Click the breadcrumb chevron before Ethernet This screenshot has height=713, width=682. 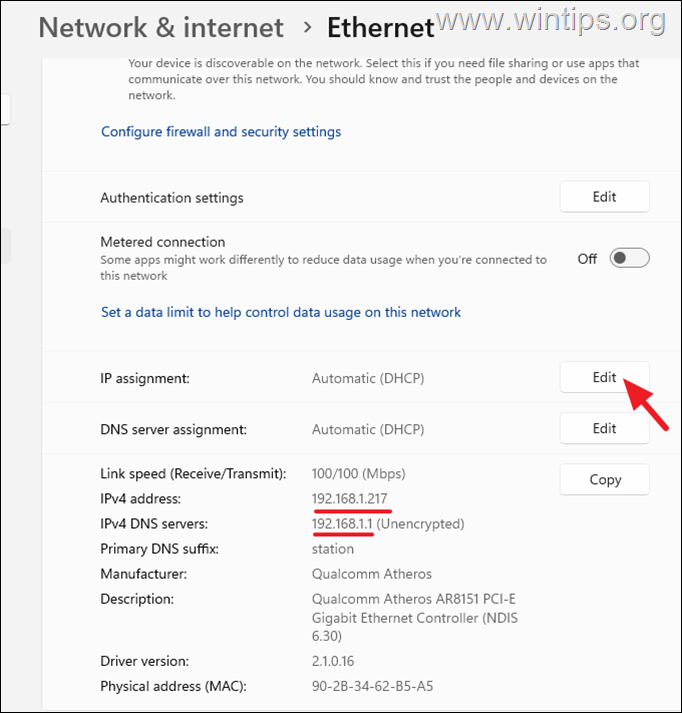(x=308, y=28)
